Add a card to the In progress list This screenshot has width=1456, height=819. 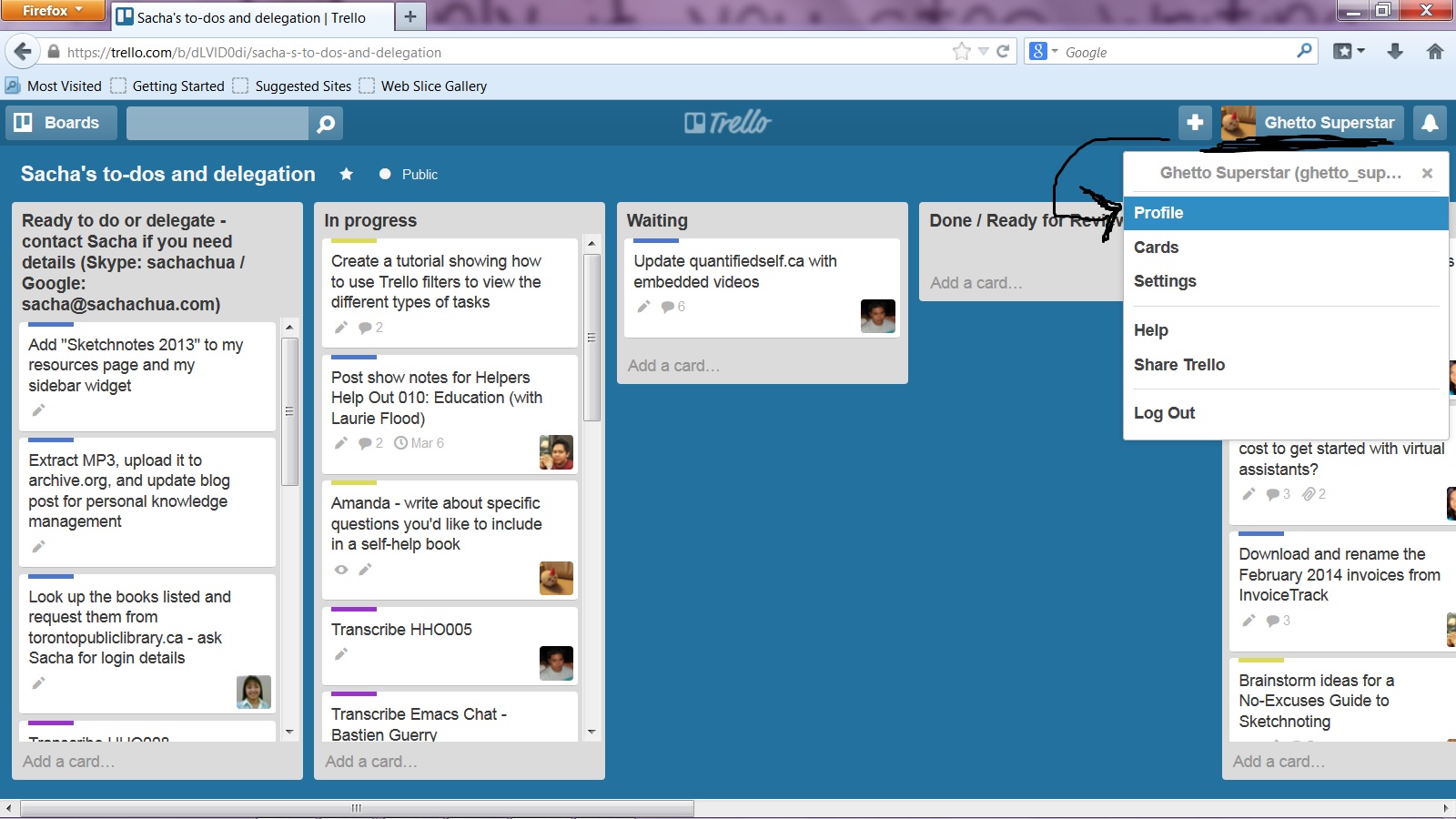click(371, 762)
